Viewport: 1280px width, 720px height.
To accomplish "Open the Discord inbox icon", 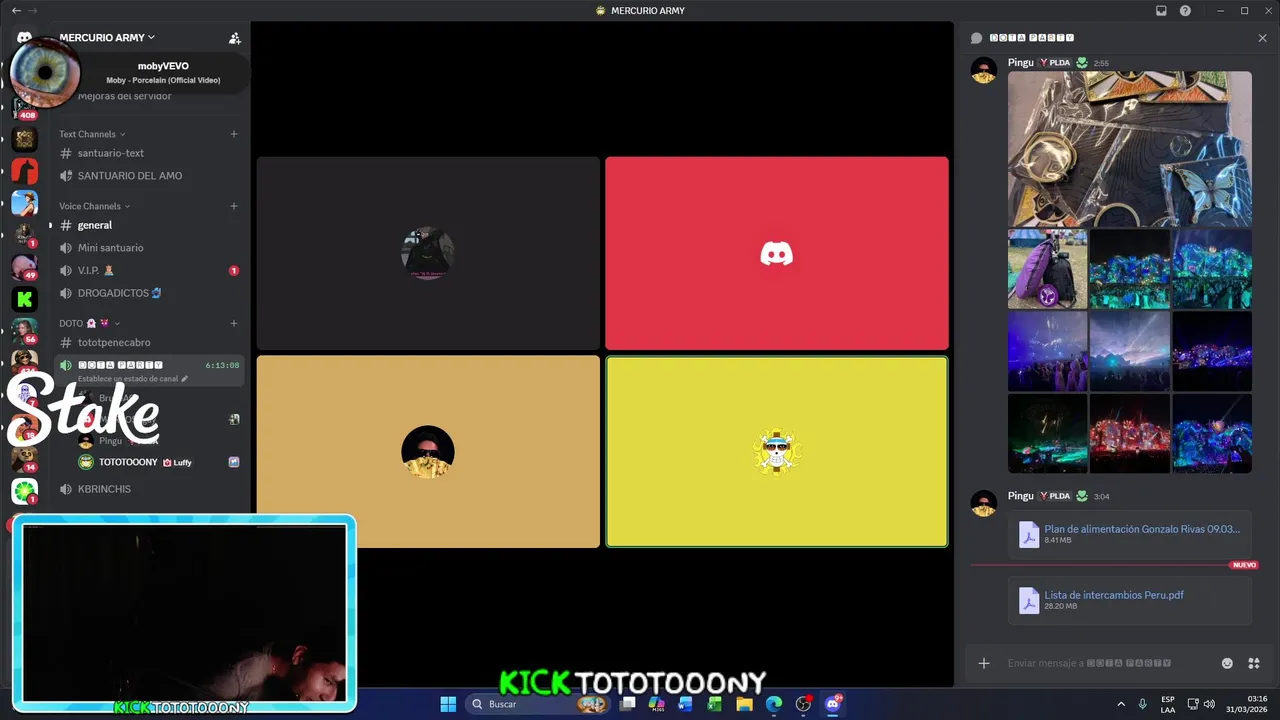I will 1161,10.
